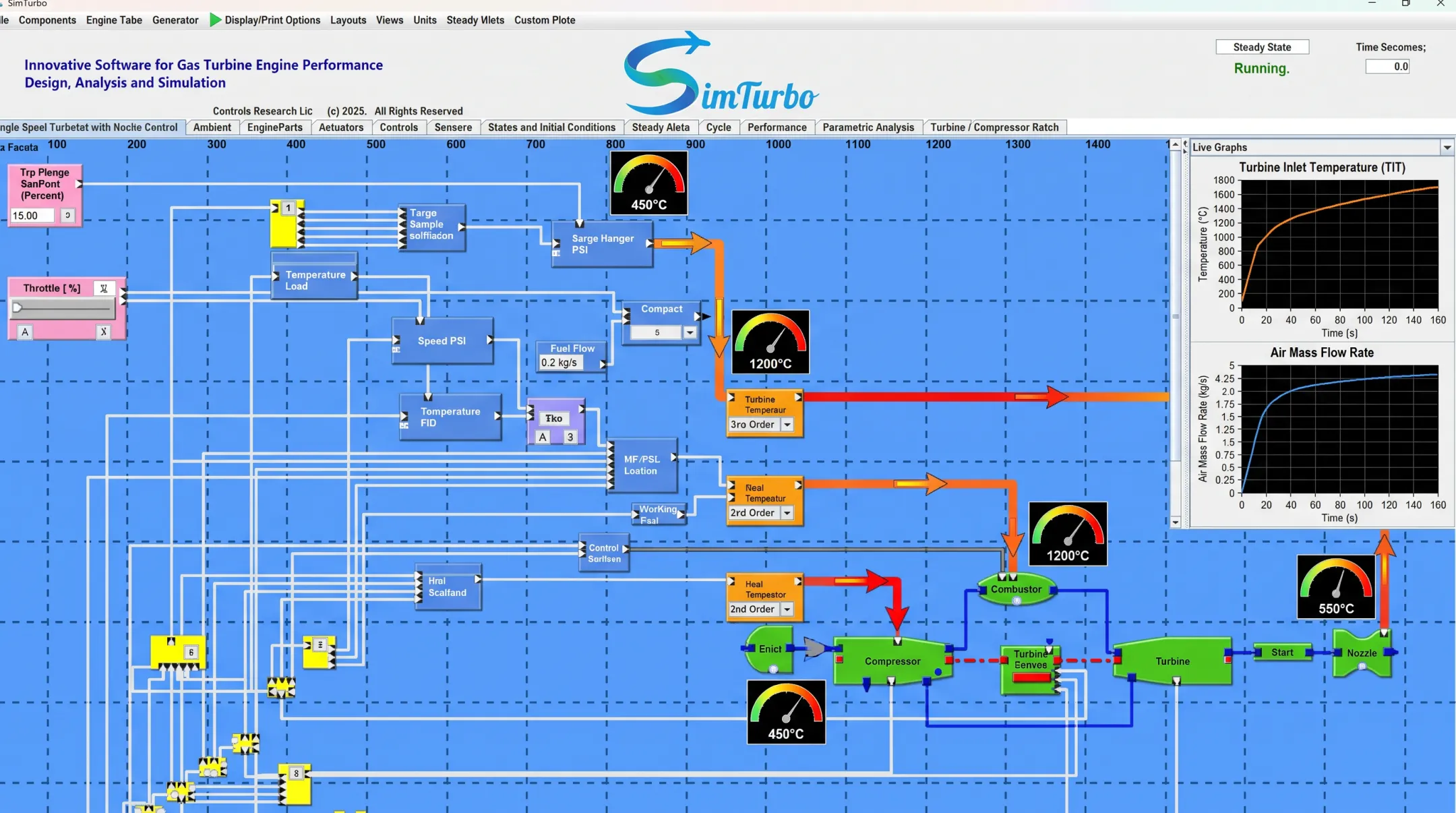Click the Time Secomes value field

tap(1387, 67)
